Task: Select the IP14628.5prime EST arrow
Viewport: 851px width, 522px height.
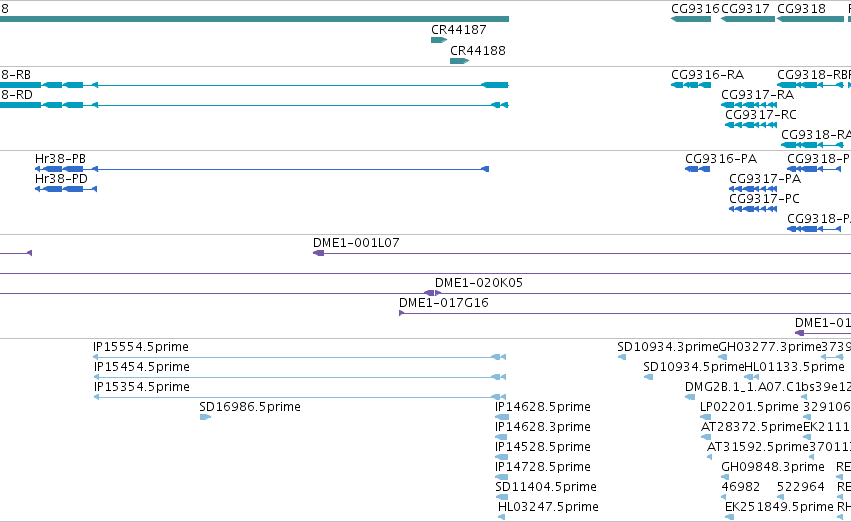Action: coord(502,417)
